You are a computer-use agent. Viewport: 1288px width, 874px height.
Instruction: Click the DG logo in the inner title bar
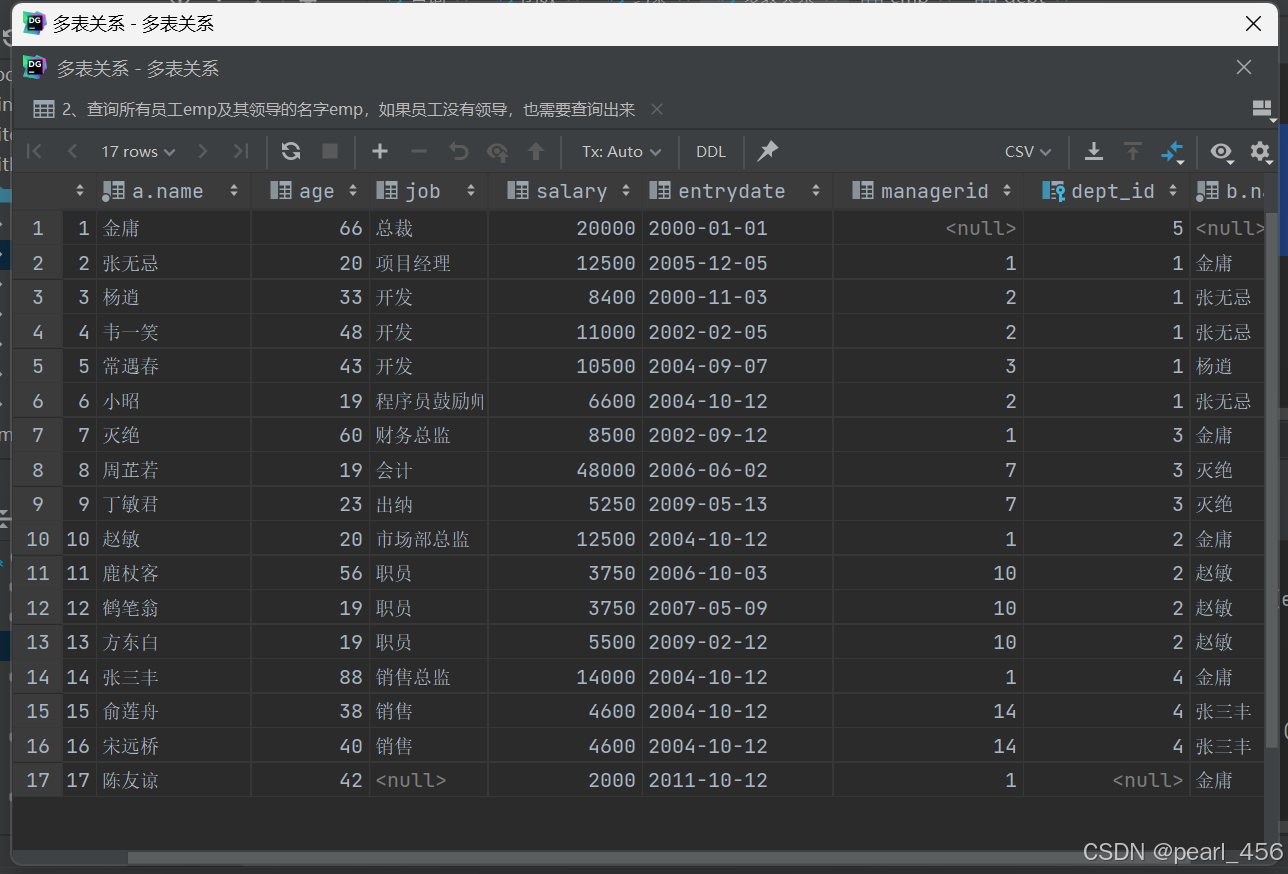pos(35,68)
